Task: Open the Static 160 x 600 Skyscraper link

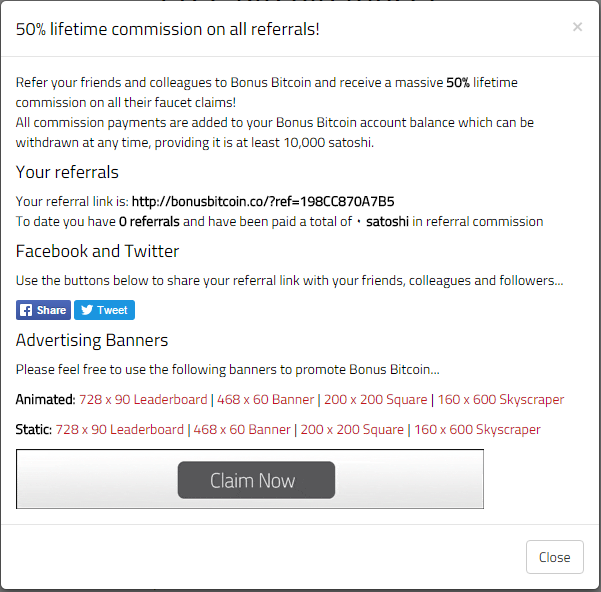Action: point(477,430)
